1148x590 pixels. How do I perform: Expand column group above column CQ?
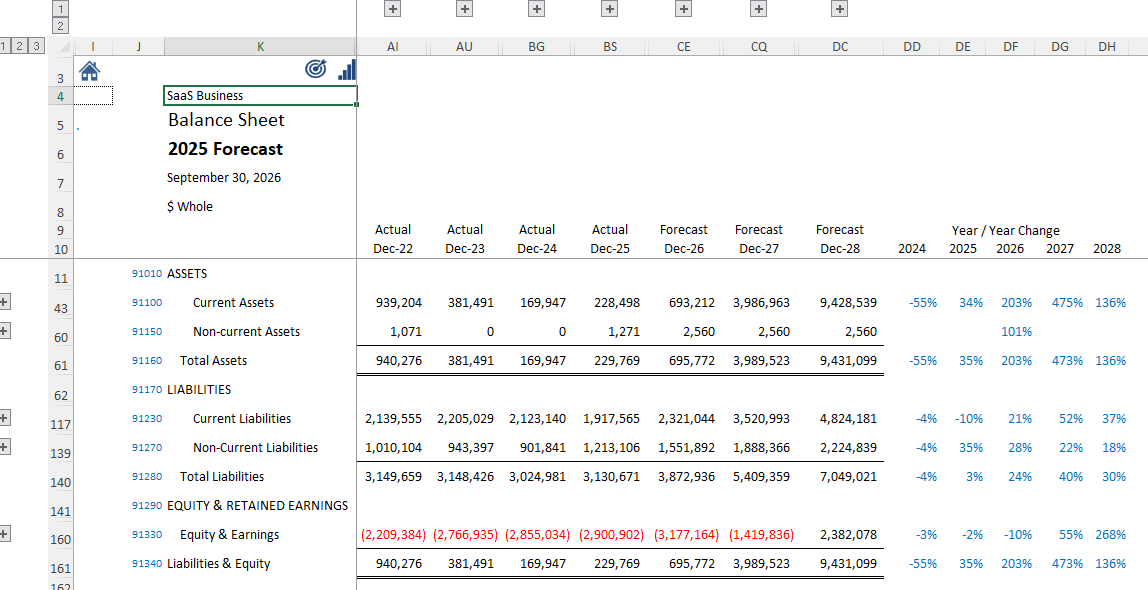coord(759,9)
